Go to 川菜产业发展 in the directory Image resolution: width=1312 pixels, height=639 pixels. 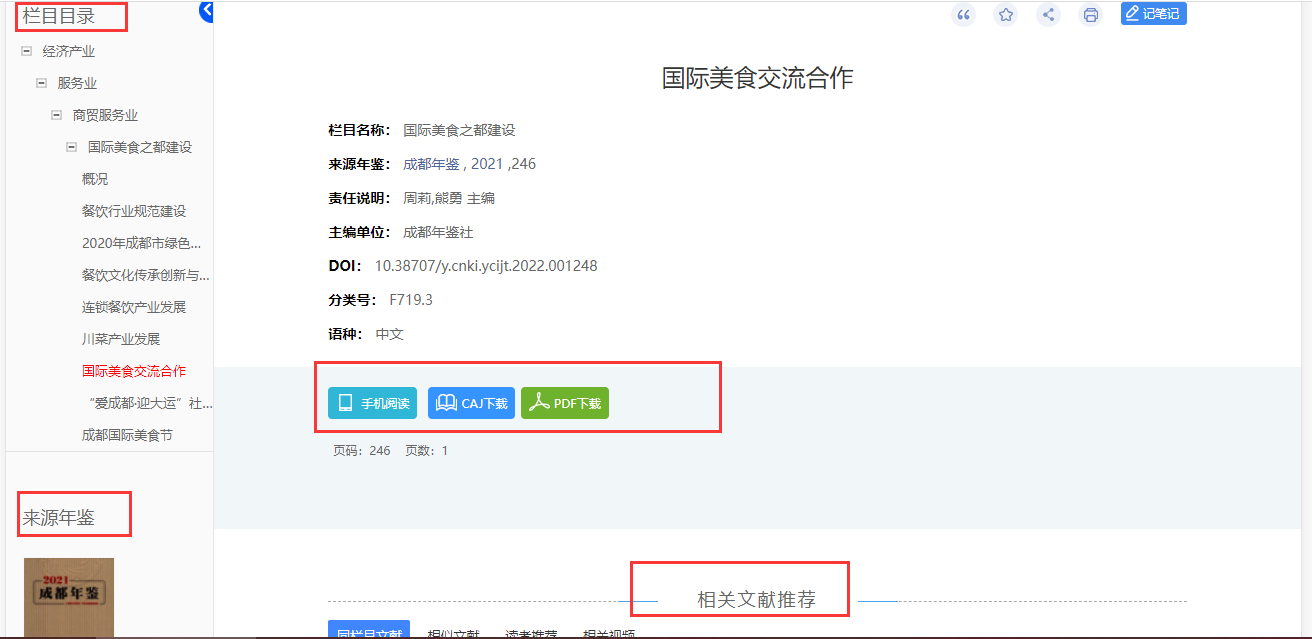(x=121, y=339)
